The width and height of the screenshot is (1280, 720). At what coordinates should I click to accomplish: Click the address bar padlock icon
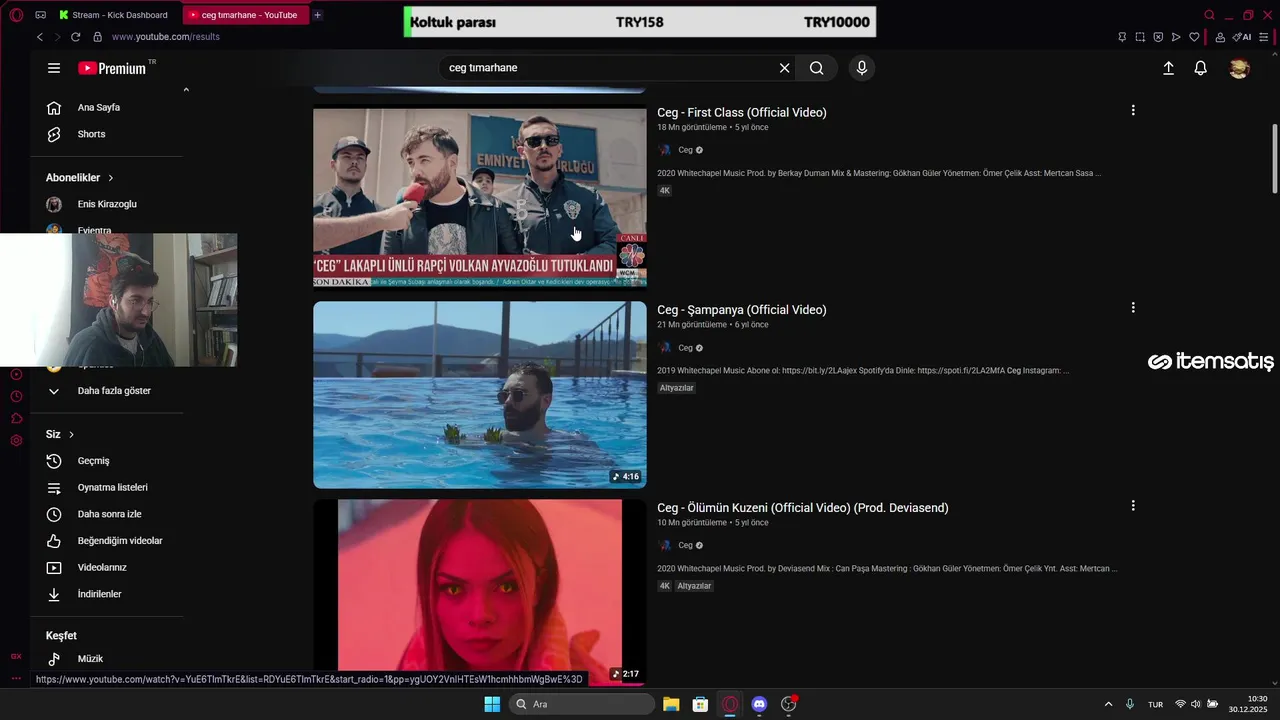[98, 37]
